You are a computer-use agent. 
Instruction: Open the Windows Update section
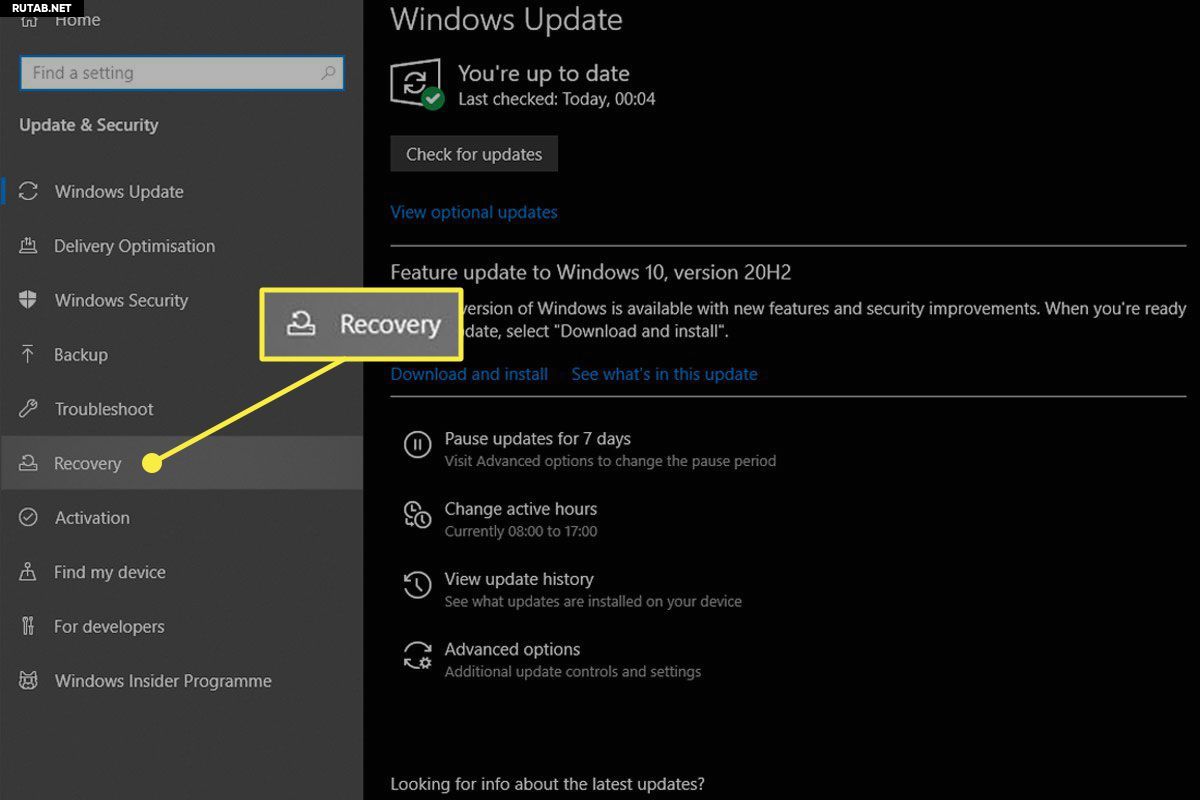181,191
